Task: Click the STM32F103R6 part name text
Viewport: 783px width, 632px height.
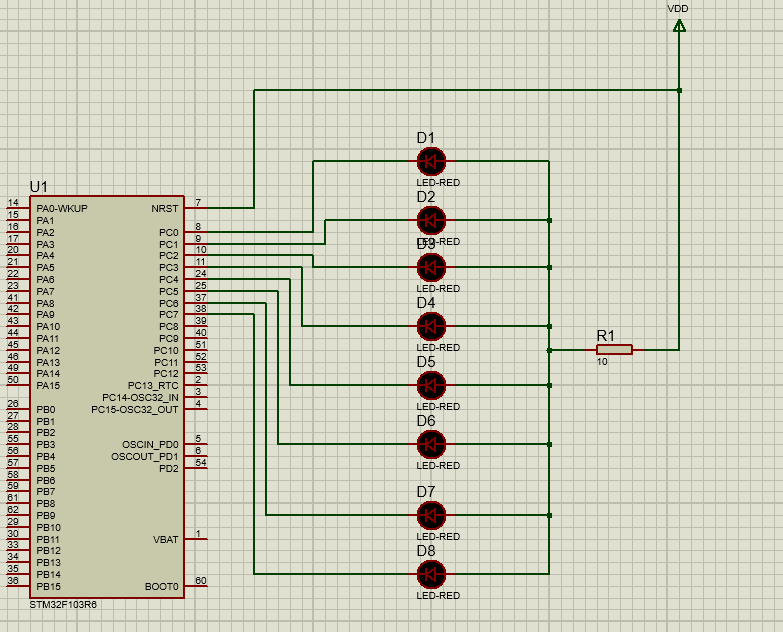Action: click(x=63, y=605)
